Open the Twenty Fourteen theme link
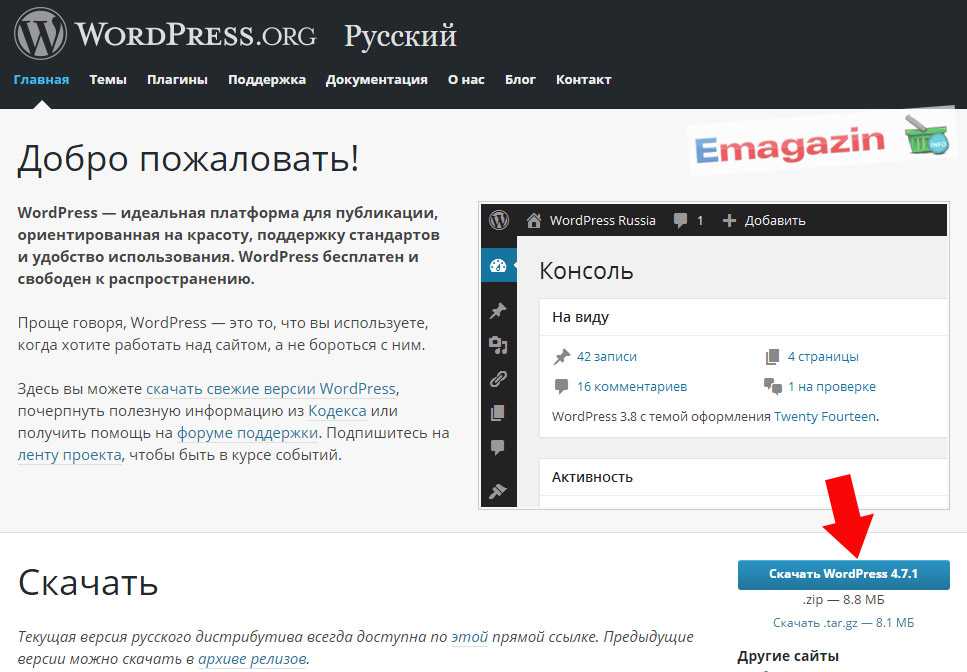The image size is (967, 672). (825, 416)
